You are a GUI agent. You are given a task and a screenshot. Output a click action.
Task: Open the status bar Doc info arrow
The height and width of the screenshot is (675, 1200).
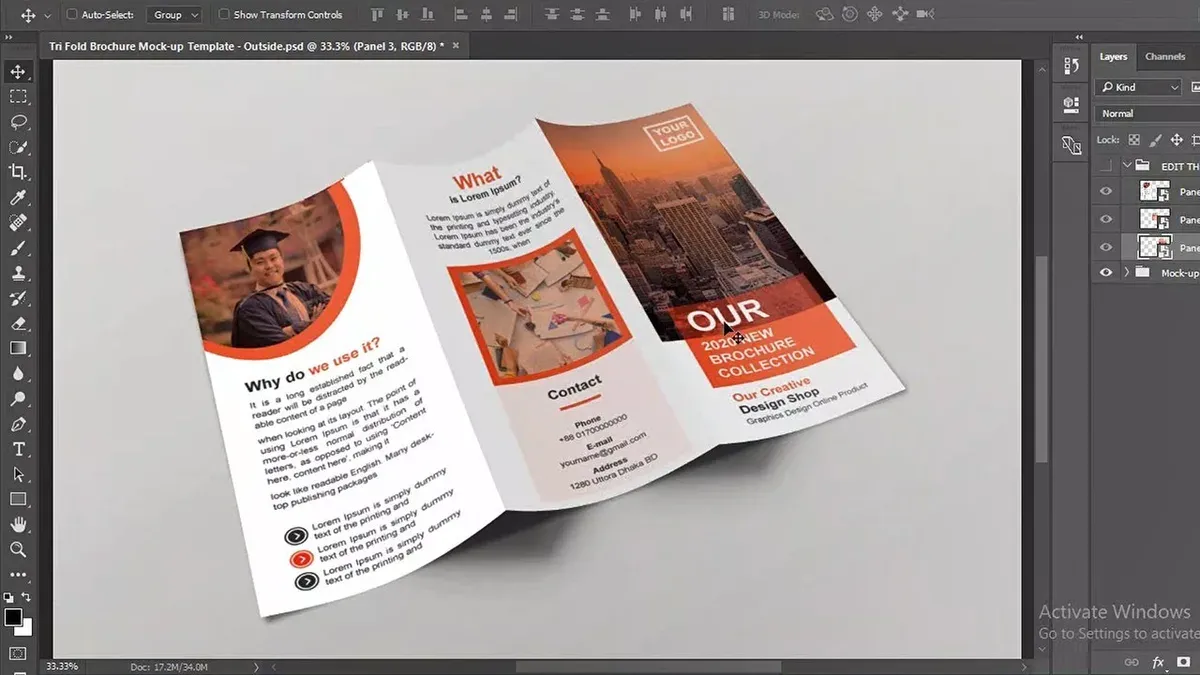256,666
